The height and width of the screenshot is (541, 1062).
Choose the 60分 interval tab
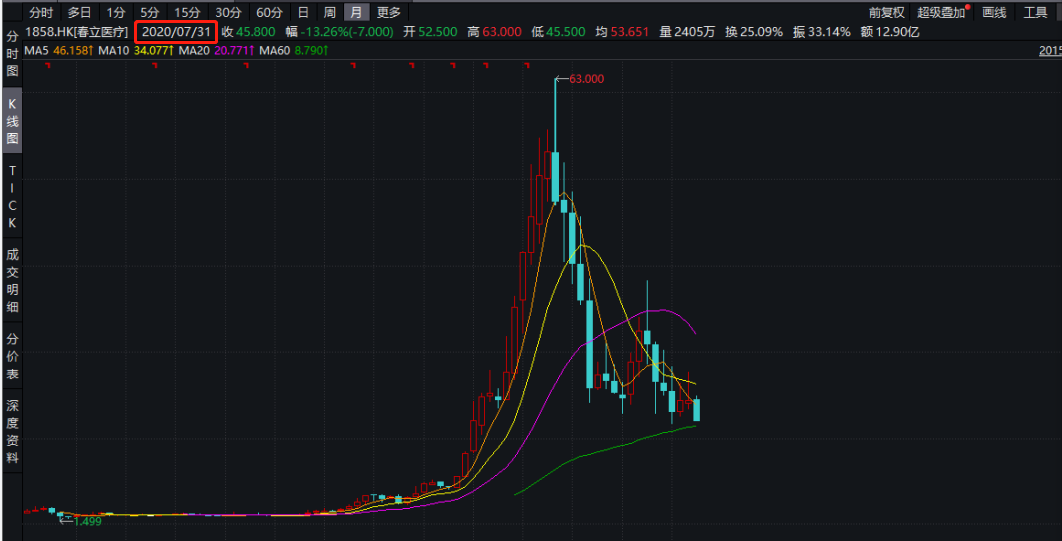(269, 12)
